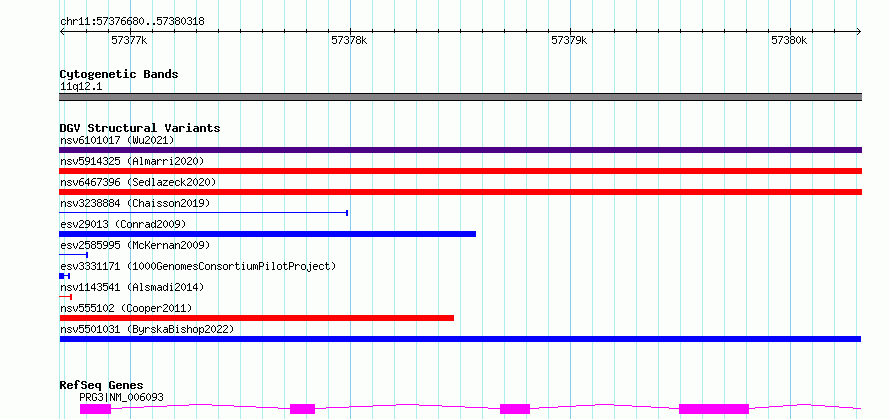Open the nsv1143541 (Alsmadi2014) label
This screenshot has width=890, height=419.
pyautogui.click(x=132, y=287)
